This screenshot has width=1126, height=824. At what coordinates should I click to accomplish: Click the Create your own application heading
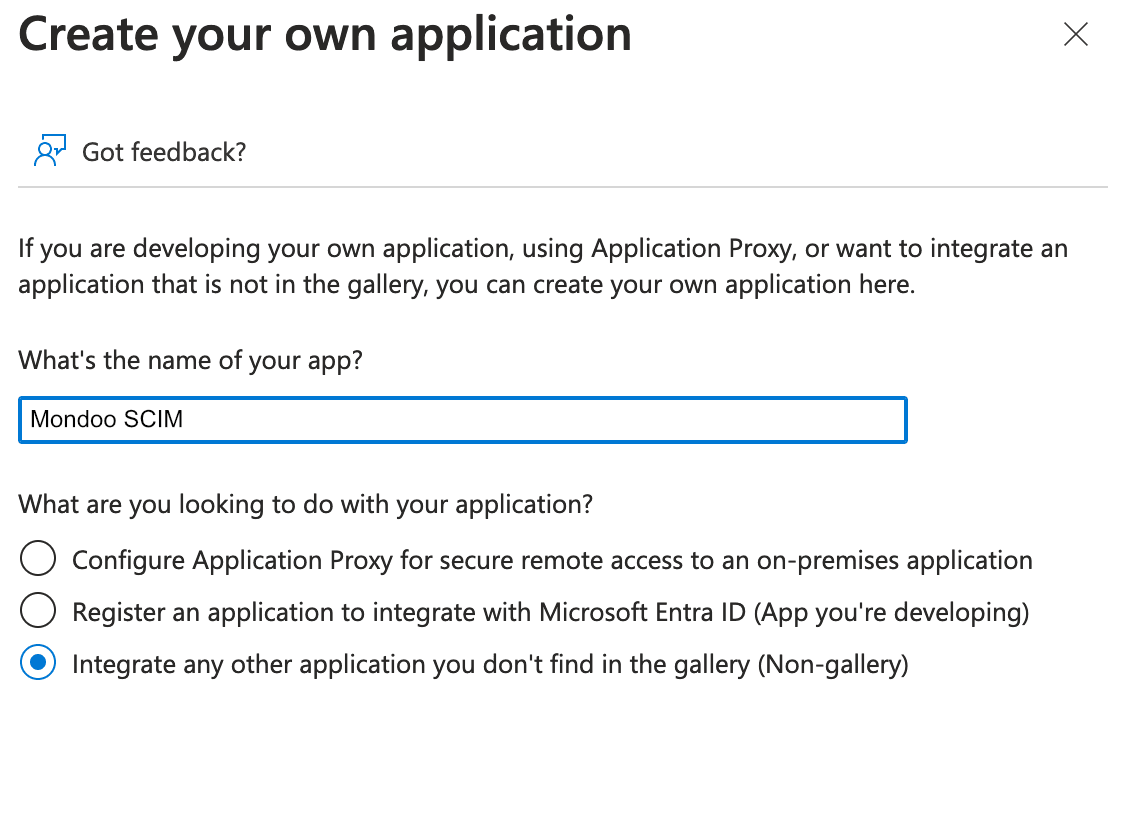pos(324,33)
